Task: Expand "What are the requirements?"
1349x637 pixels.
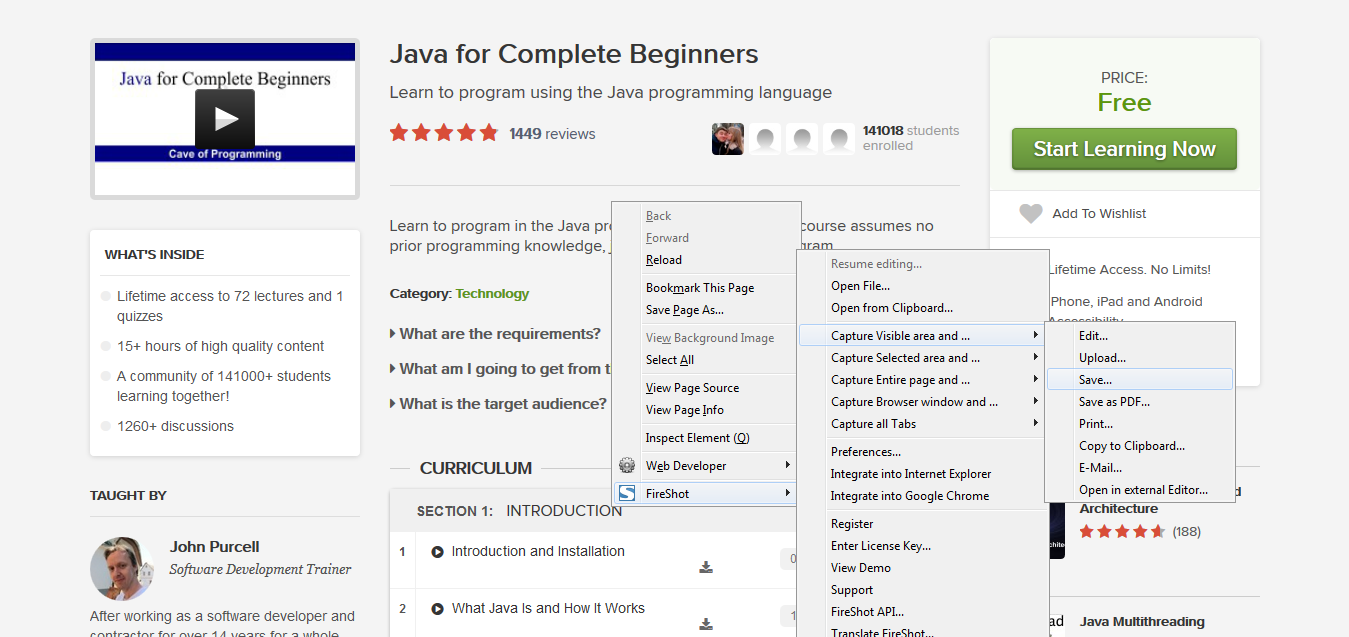Action: [x=494, y=333]
